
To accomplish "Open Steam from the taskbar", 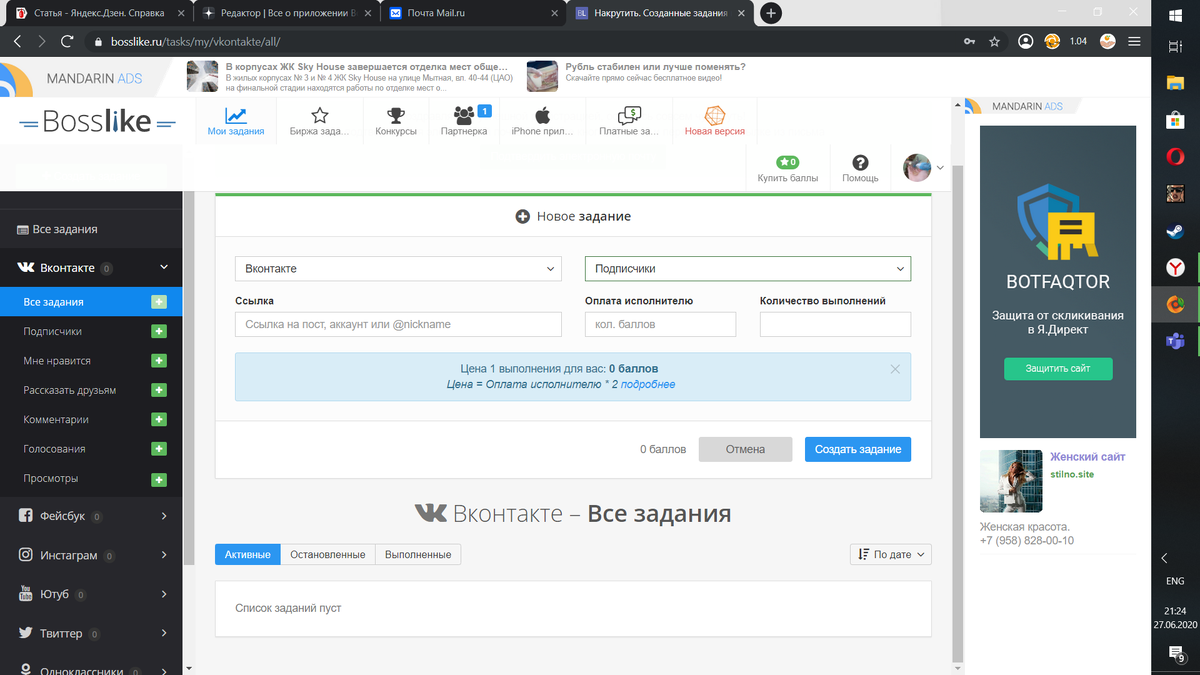I will [x=1175, y=231].
